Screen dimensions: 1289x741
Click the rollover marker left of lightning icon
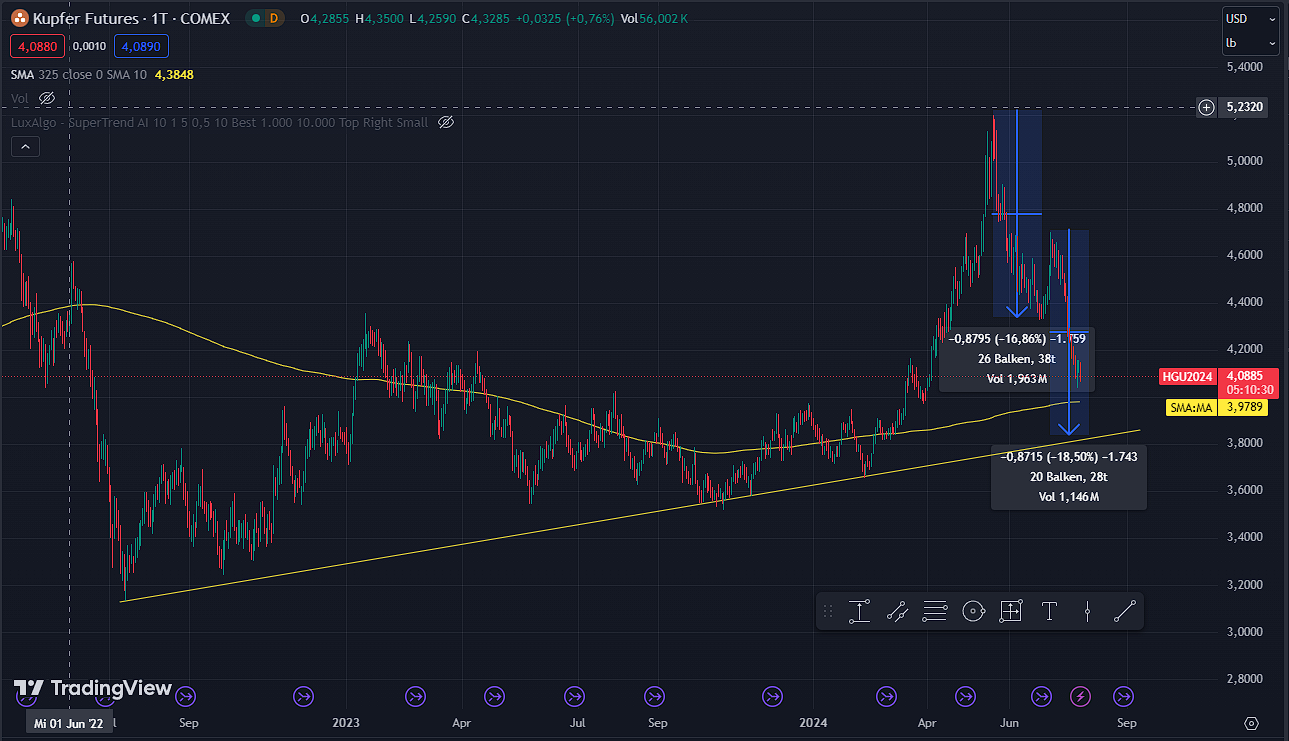click(1042, 696)
